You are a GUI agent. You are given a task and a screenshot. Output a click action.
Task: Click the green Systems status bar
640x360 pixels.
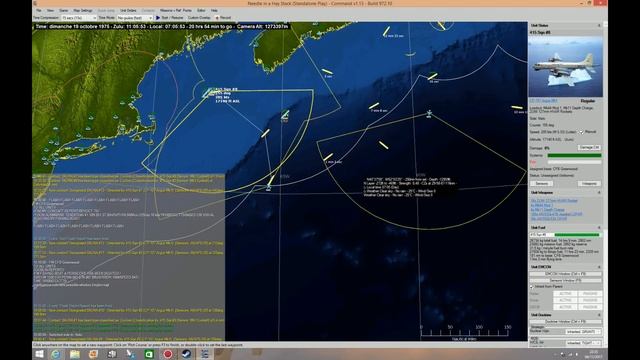click(x=574, y=156)
